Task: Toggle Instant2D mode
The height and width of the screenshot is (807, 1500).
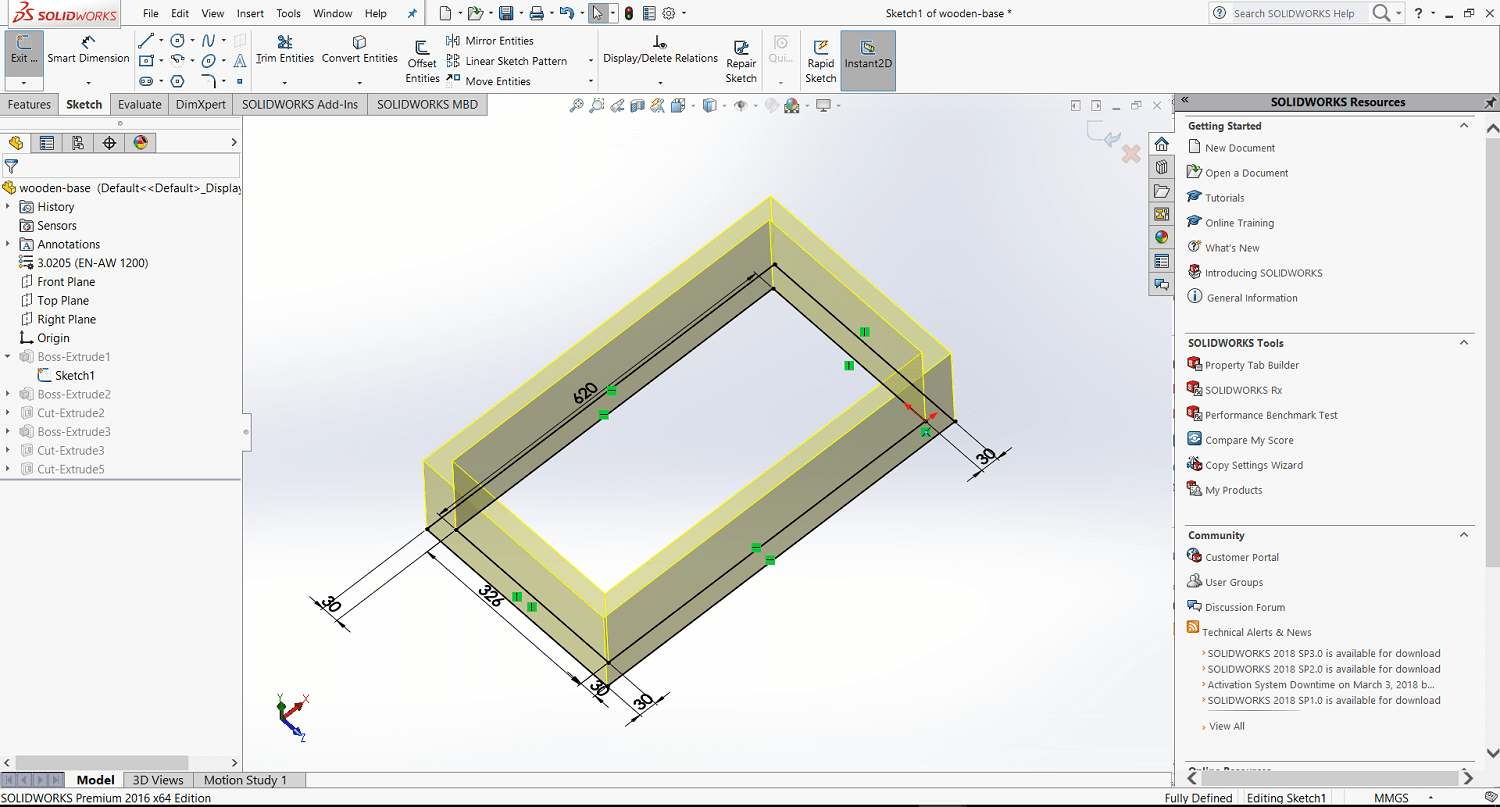Action: 868,61
